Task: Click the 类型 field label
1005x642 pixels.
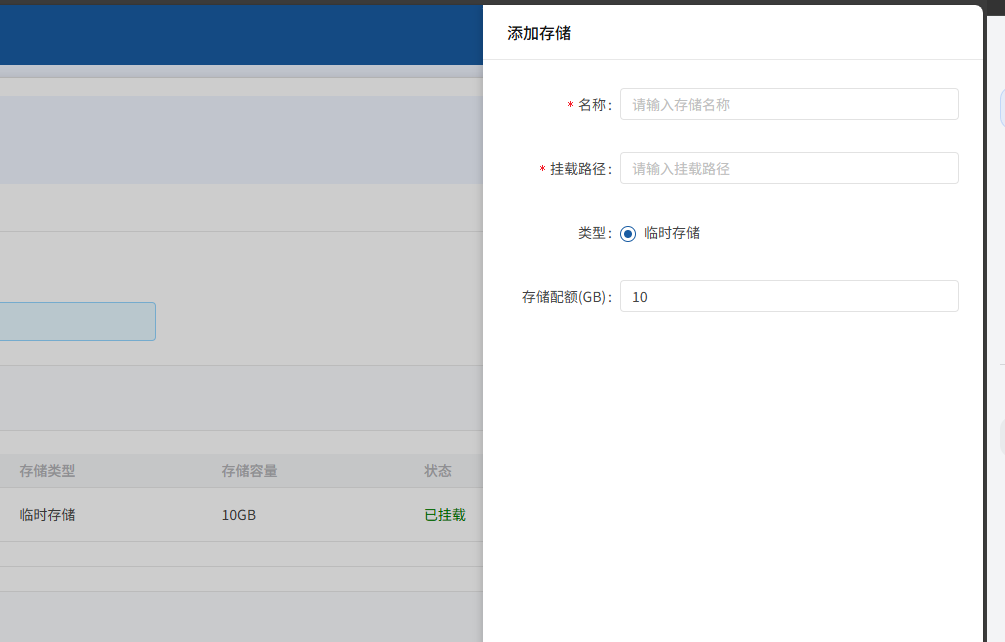Action: [x=592, y=233]
